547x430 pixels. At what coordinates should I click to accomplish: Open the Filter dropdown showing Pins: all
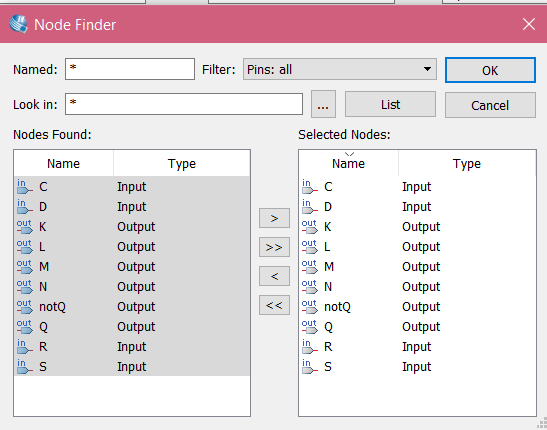(340, 69)
